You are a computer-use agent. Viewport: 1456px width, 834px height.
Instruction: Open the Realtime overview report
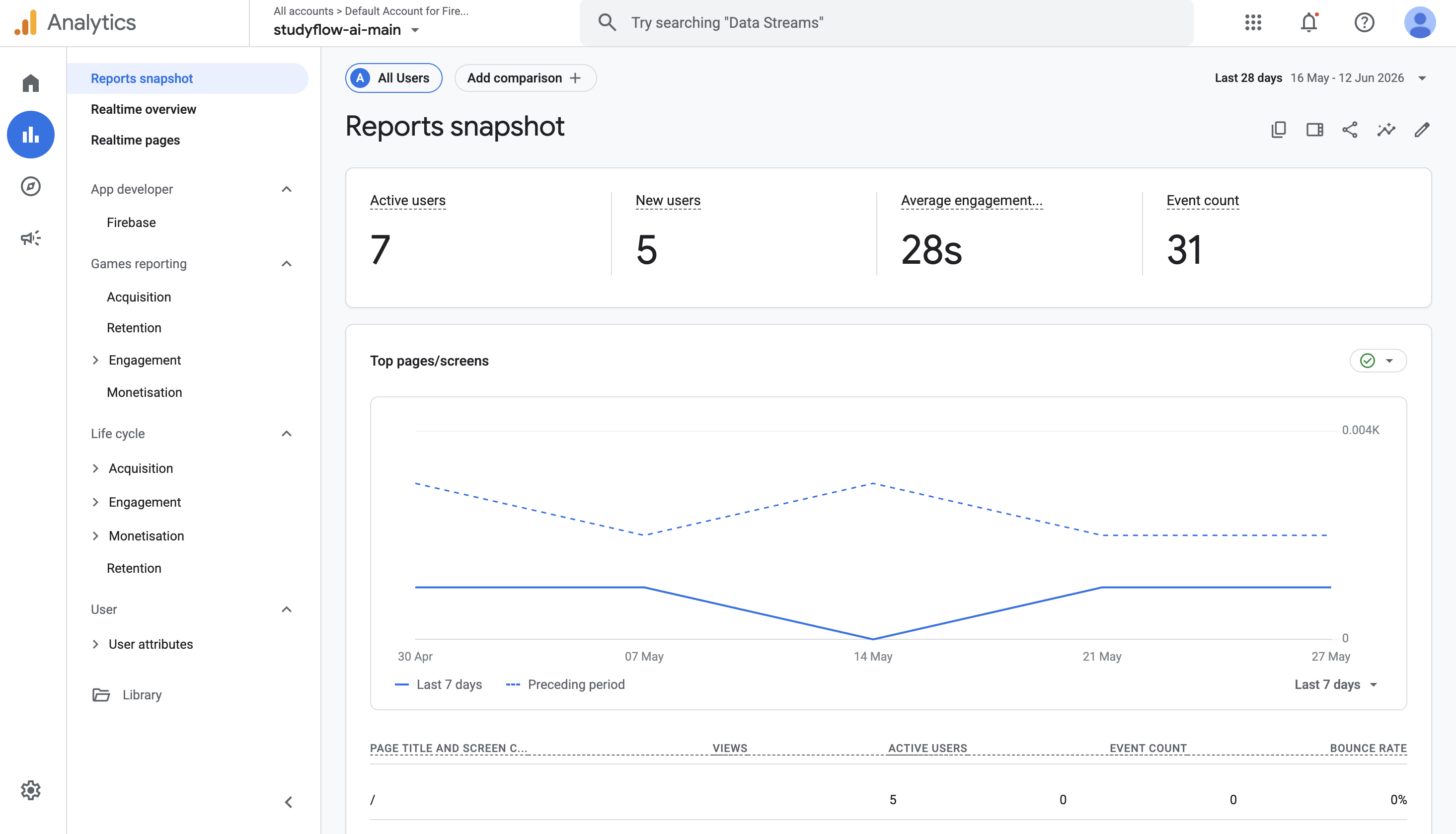(x=143, y=109)
